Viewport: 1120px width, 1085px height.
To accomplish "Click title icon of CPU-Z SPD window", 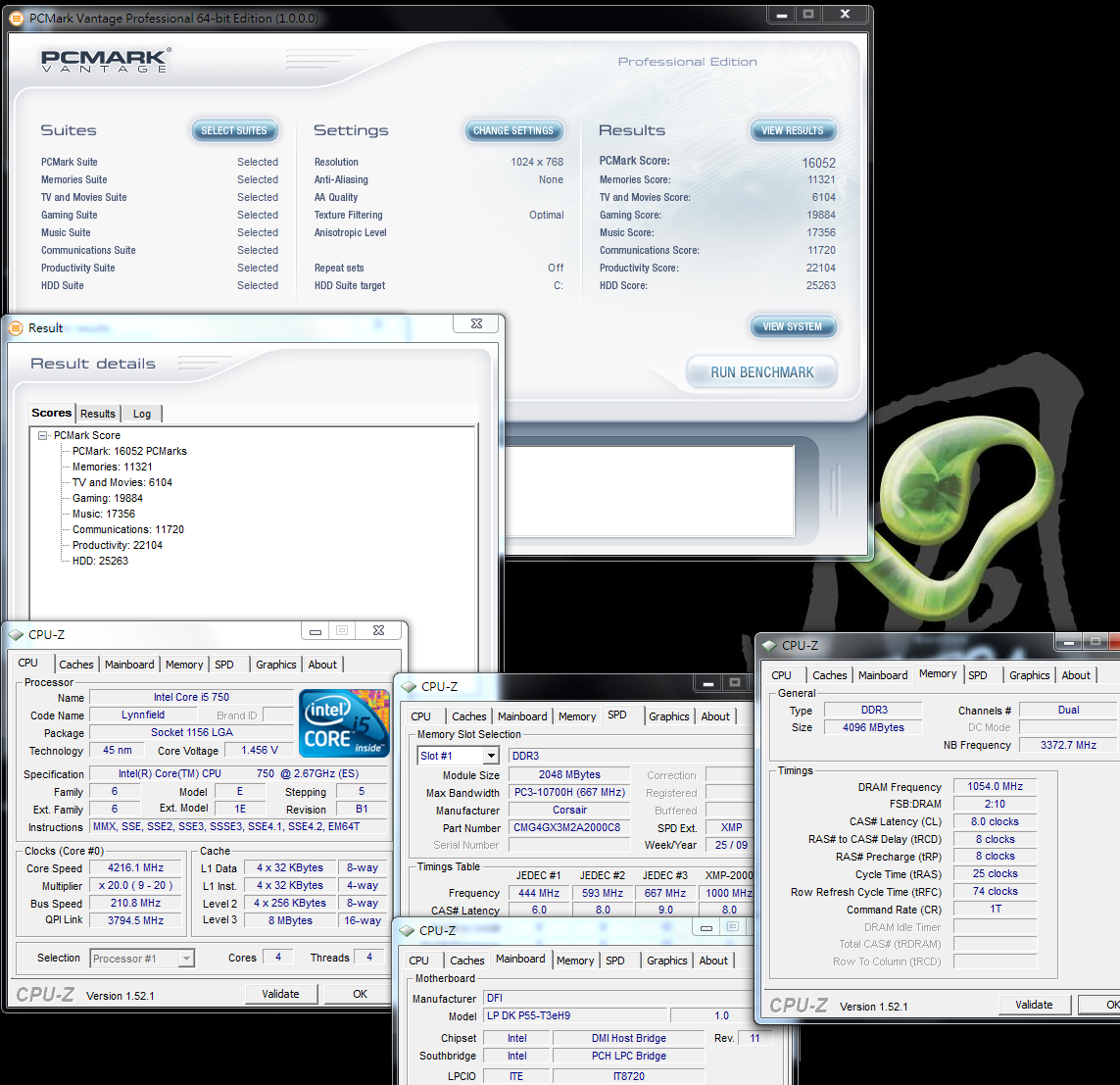I will pyautogui.click(x=409, y=686).
